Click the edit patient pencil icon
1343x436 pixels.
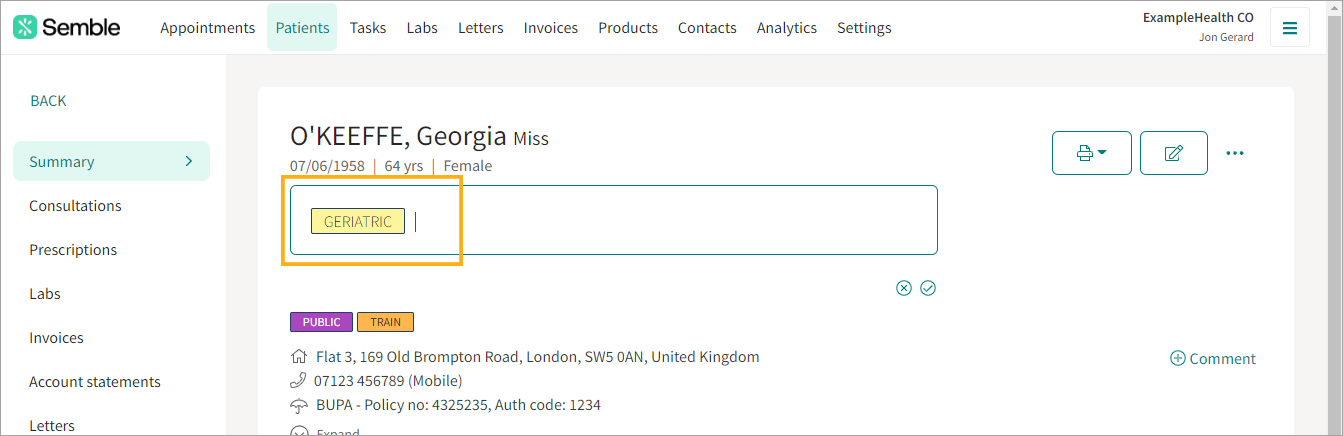1174,153
